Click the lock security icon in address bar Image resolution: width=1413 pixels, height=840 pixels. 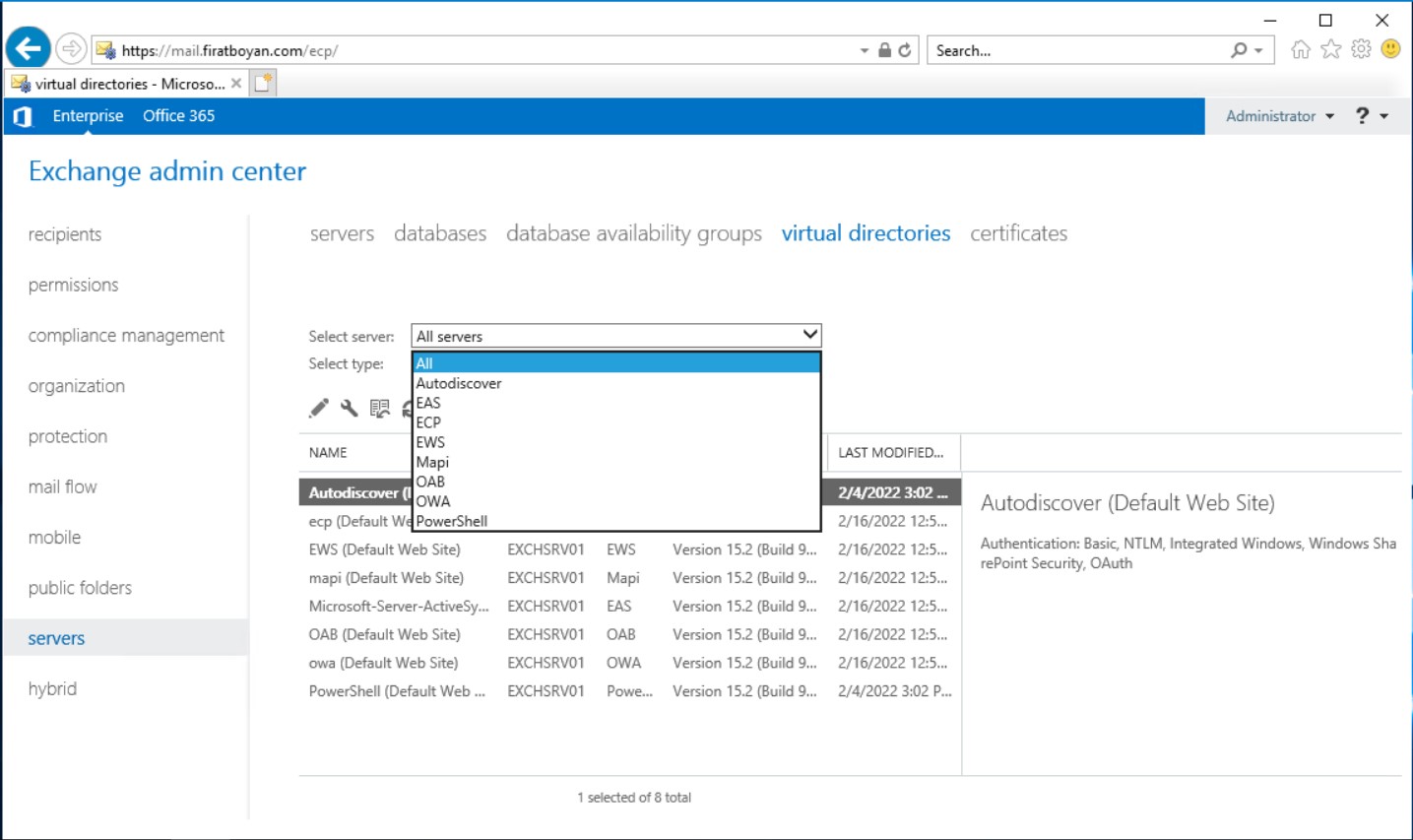[884, 50]
